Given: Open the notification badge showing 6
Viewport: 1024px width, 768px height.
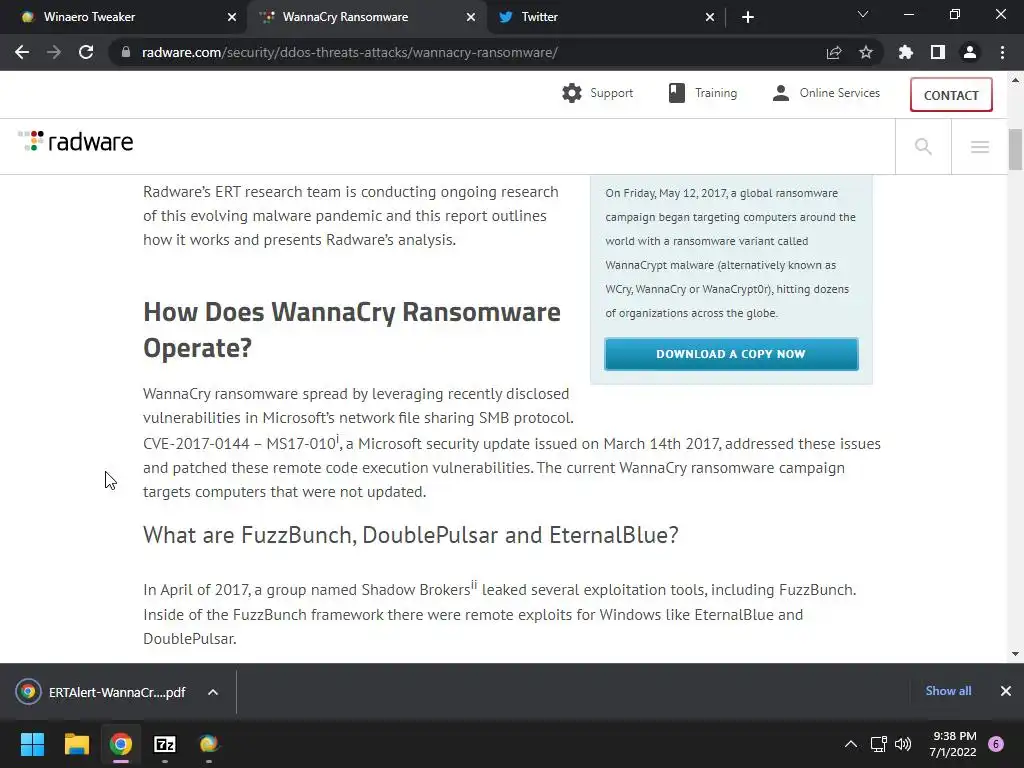Looking at the screenshot, I should click(x=996, y=744).
